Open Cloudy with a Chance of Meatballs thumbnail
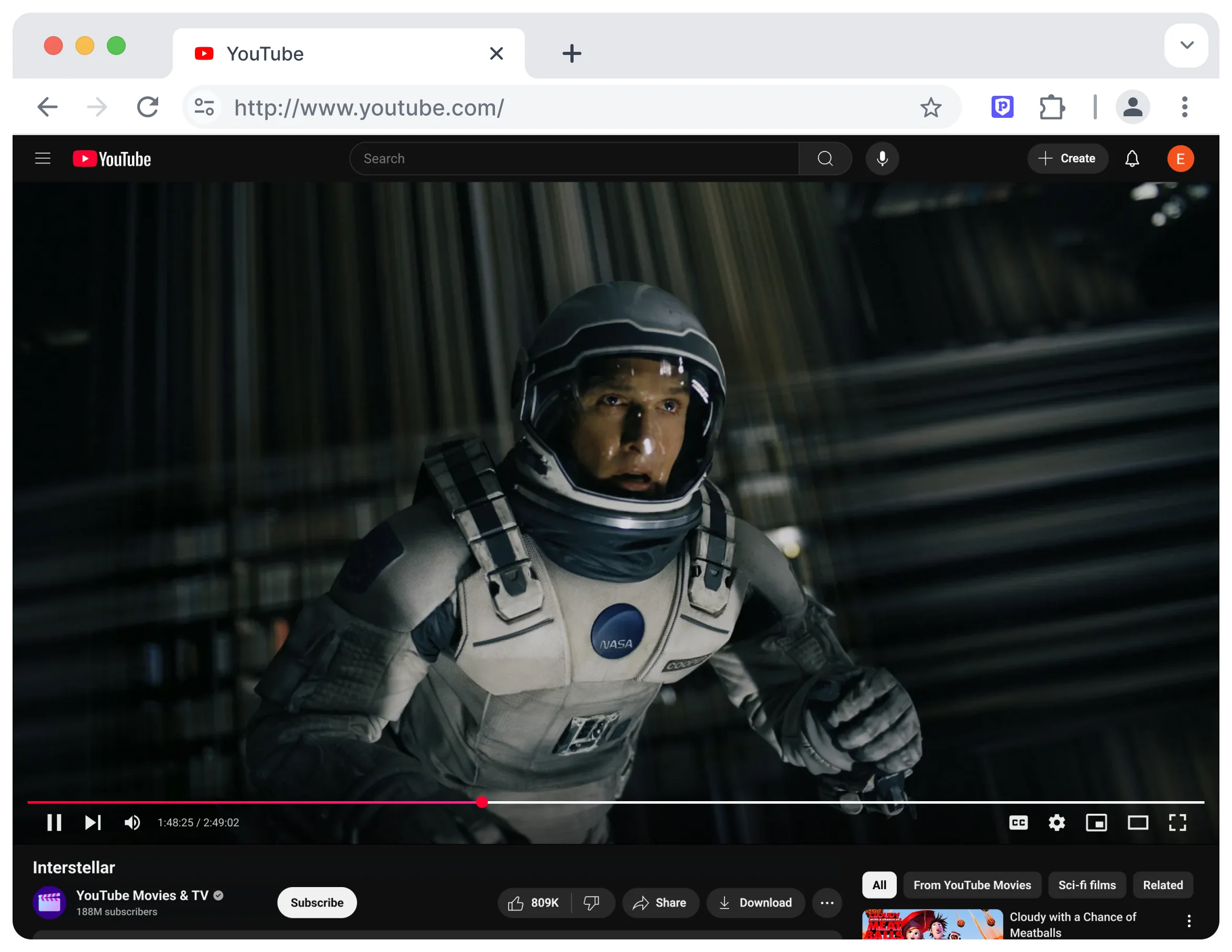The width and height of the screenshot is (1232, 952). tap(932, 924)
